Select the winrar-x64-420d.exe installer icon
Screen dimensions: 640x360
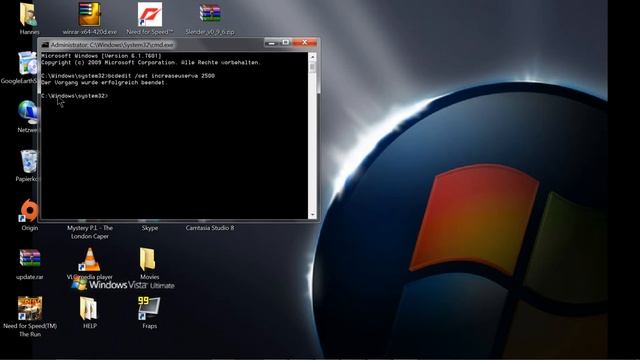pos(90,14)
